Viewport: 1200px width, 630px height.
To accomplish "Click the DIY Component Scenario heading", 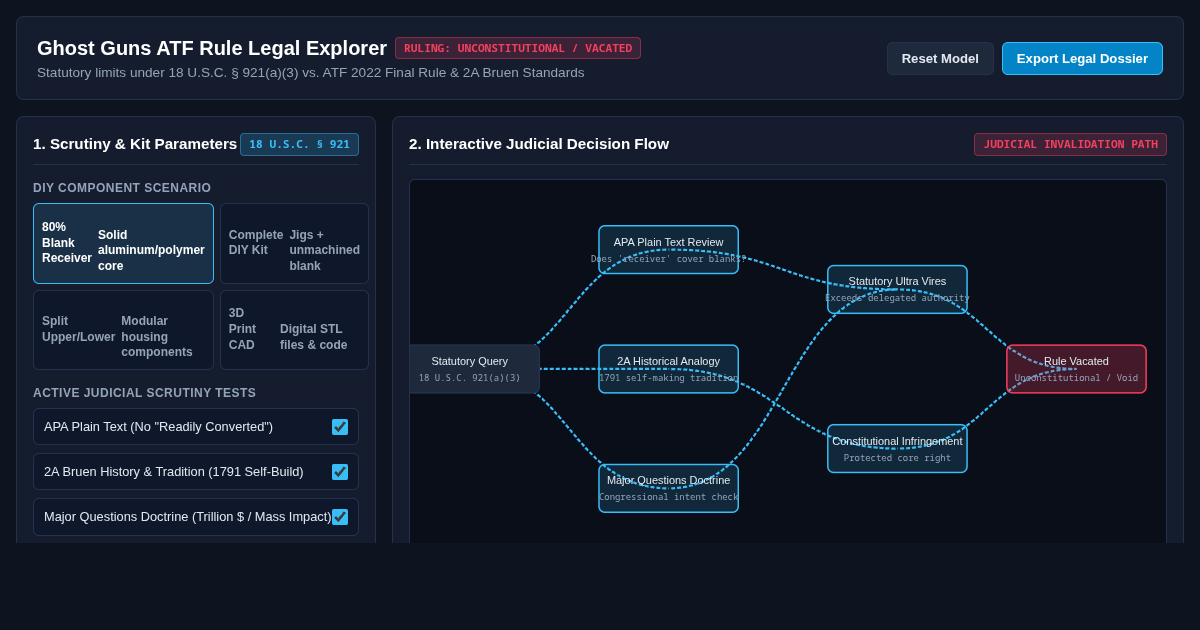I will pos(122,188).
